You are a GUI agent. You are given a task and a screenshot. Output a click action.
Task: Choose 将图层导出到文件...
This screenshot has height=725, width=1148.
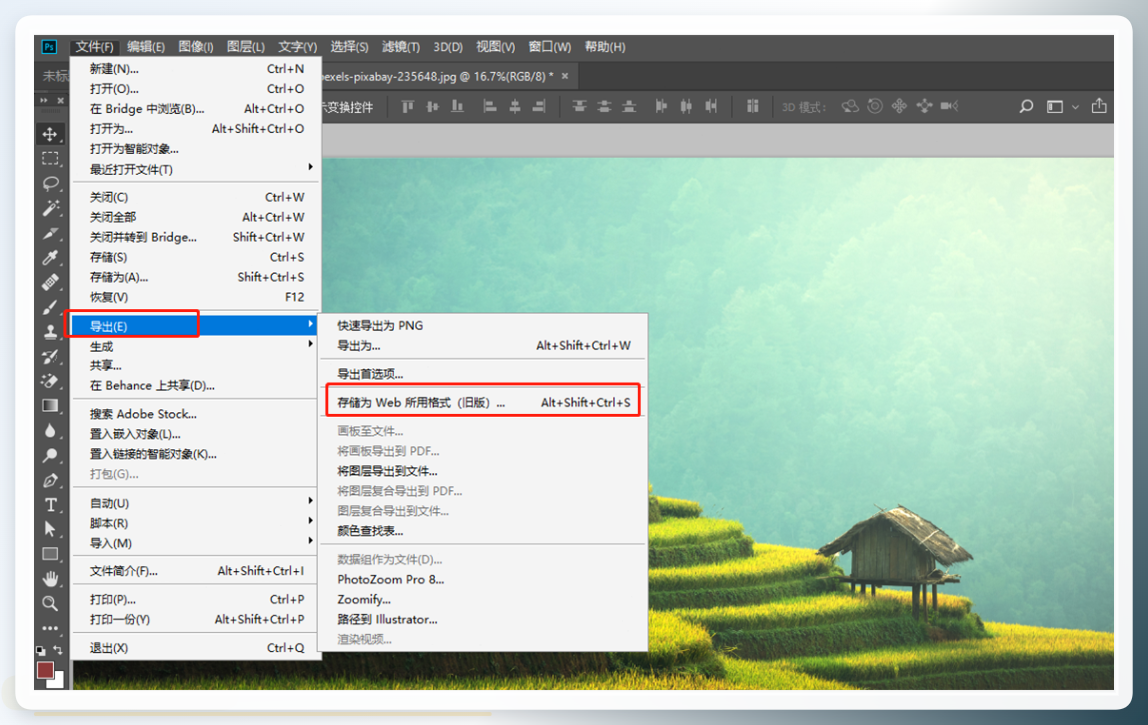tap(483, 471)
